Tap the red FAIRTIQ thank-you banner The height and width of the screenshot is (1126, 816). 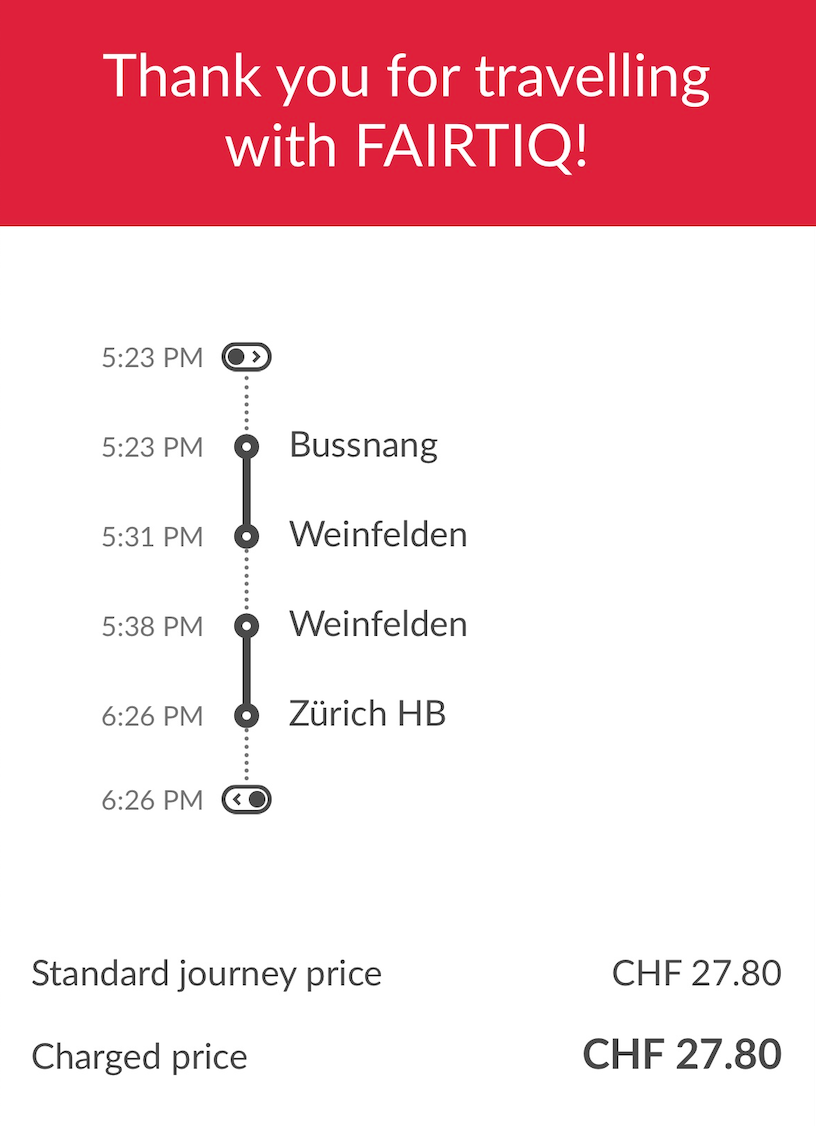[x=408, y=112]
